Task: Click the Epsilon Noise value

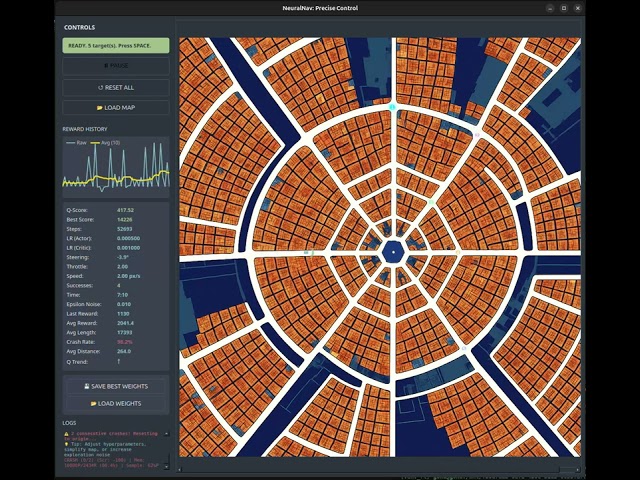Action: tap(124, 304)
